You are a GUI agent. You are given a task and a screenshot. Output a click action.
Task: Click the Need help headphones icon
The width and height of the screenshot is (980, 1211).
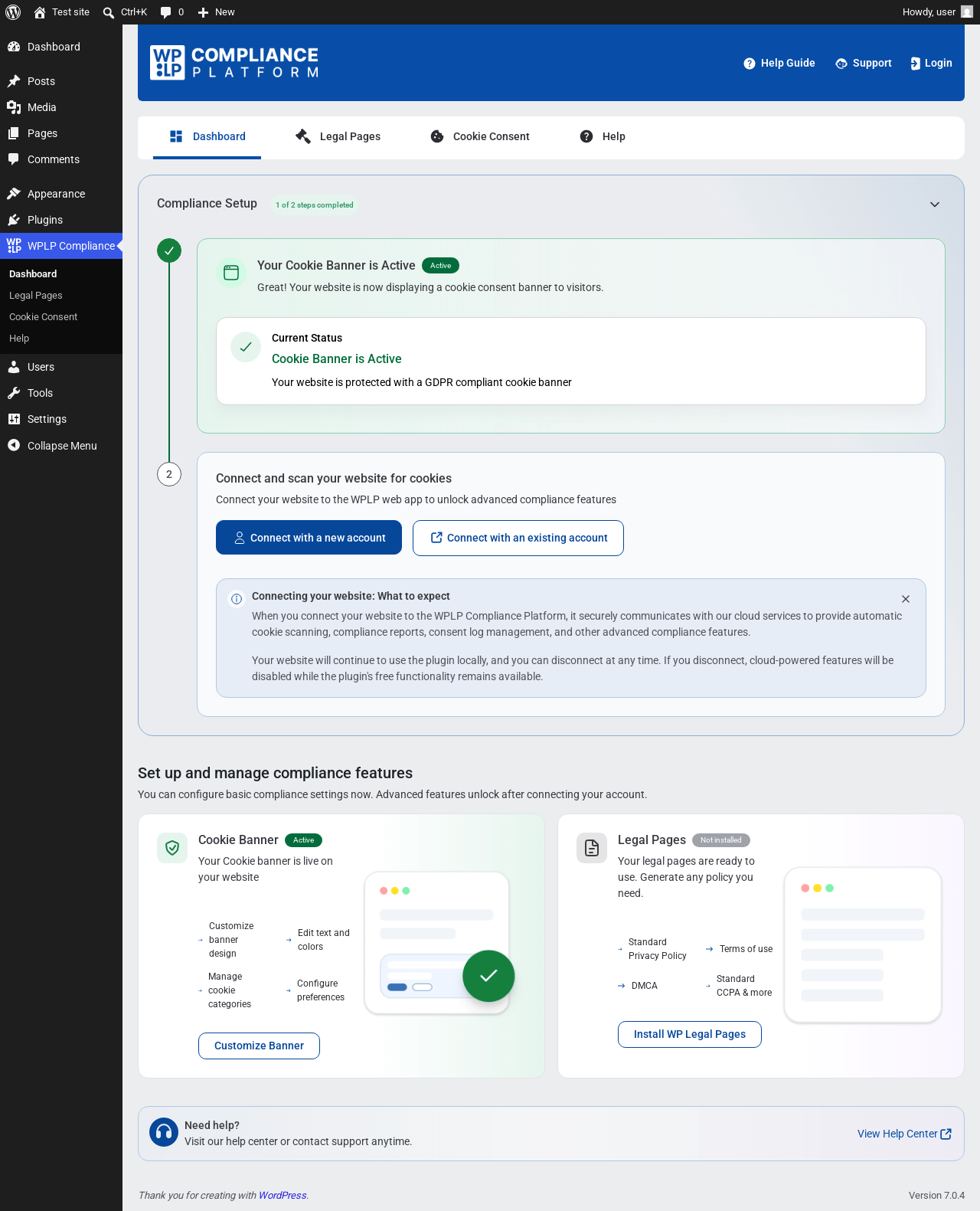[x=164, y=1132]
